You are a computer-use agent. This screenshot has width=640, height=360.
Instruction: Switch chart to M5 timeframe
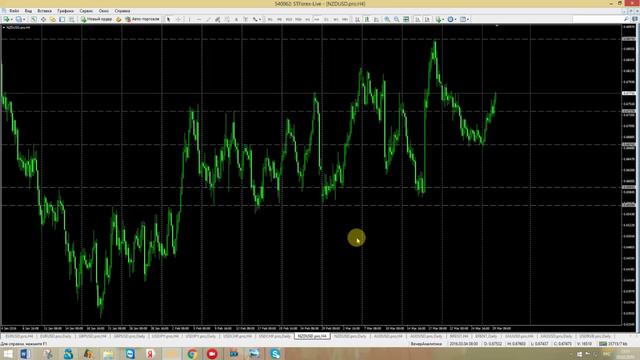(279, 19)
